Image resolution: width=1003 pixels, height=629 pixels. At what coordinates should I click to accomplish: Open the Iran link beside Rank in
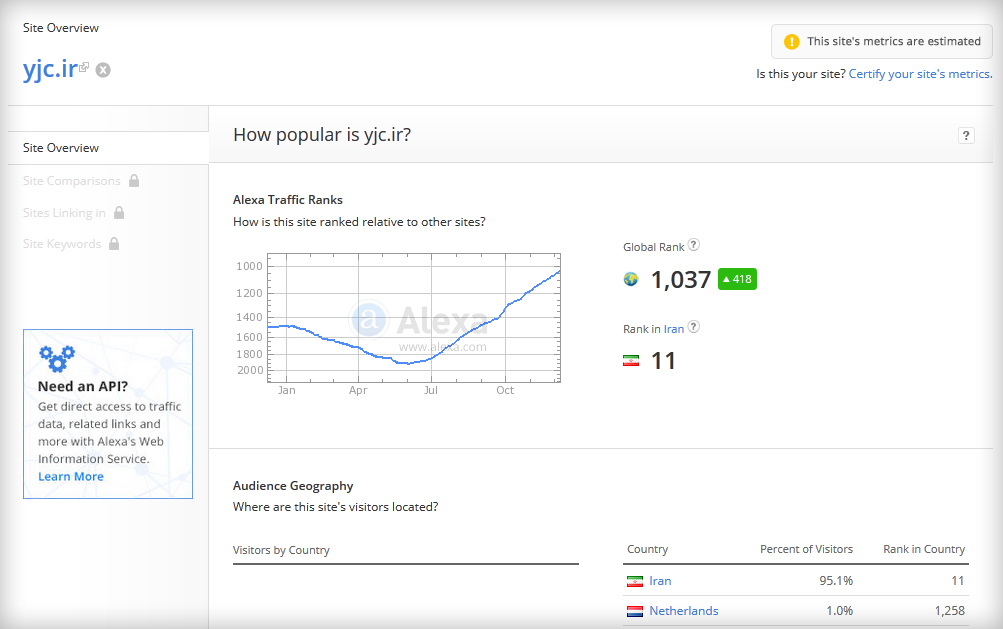(x=674, y=329)
